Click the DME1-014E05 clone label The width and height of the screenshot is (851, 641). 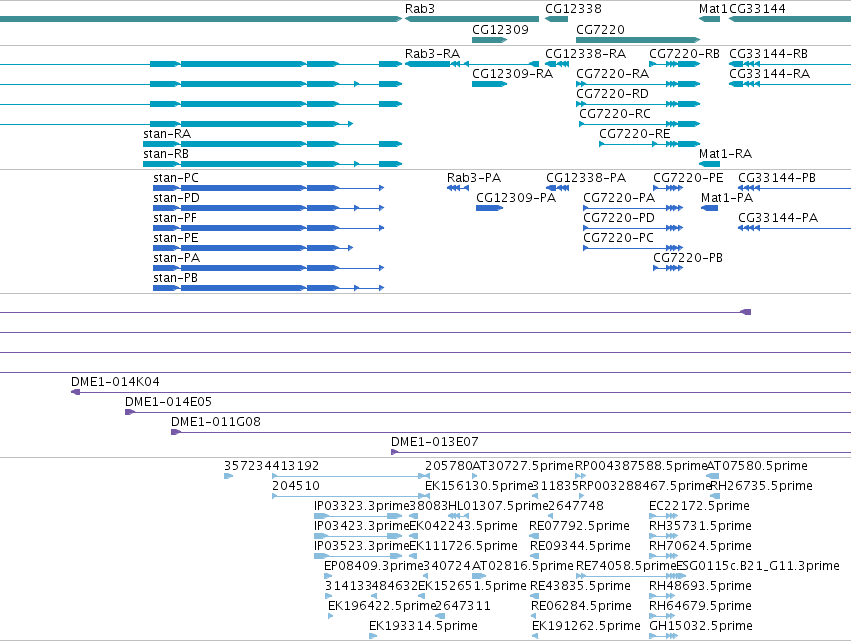click(168, 402)
